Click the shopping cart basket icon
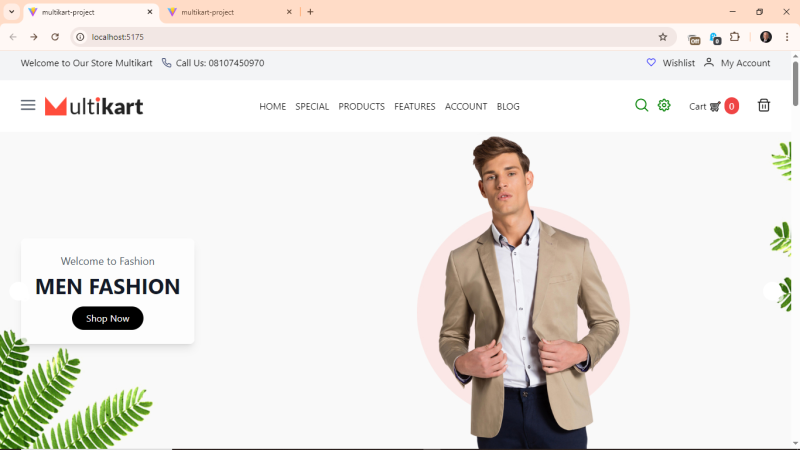The width and height of the screenshot is (800, 450). point(715,106)
